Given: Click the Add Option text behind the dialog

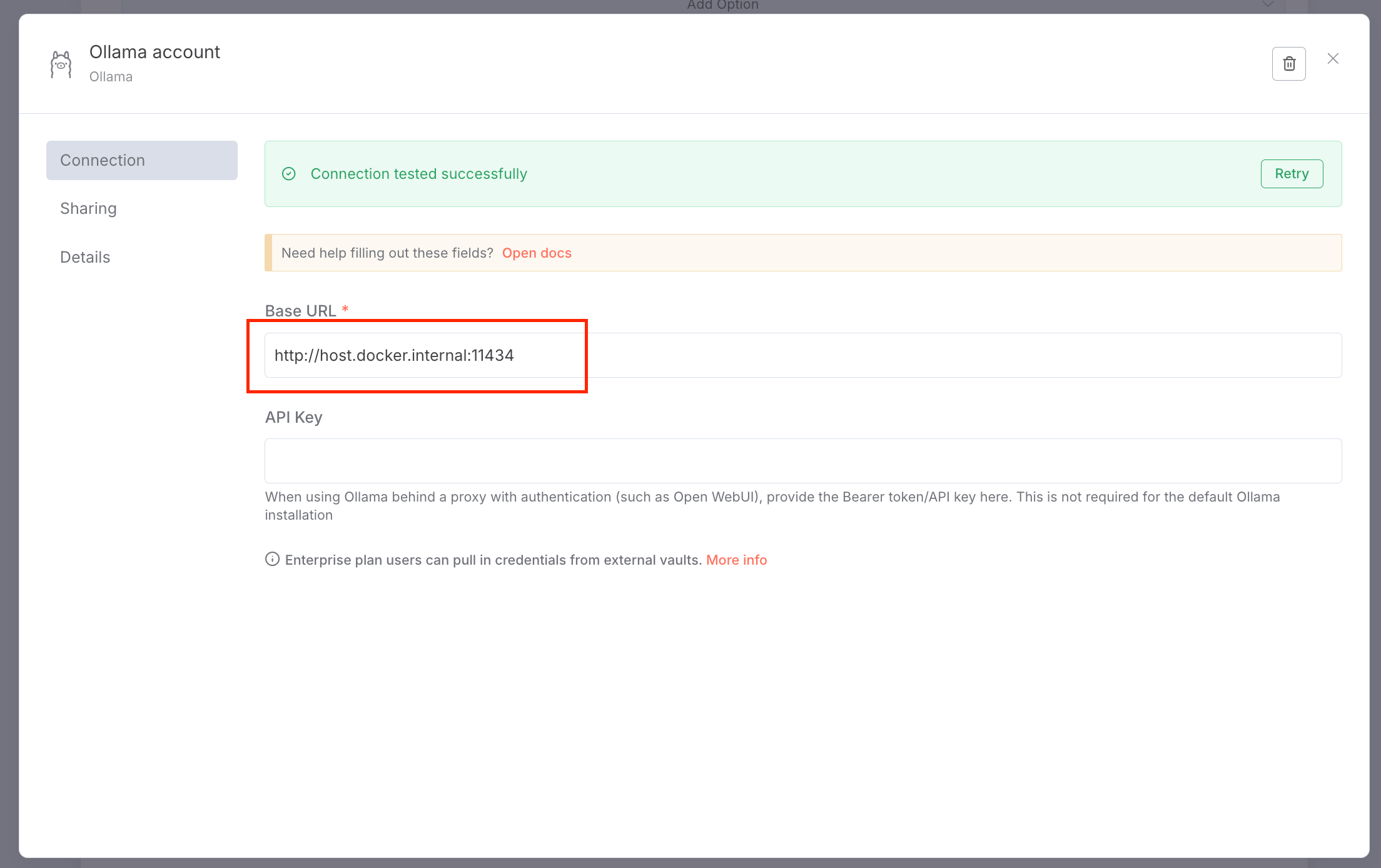Looking at the screenshot, I should (722, 6).
